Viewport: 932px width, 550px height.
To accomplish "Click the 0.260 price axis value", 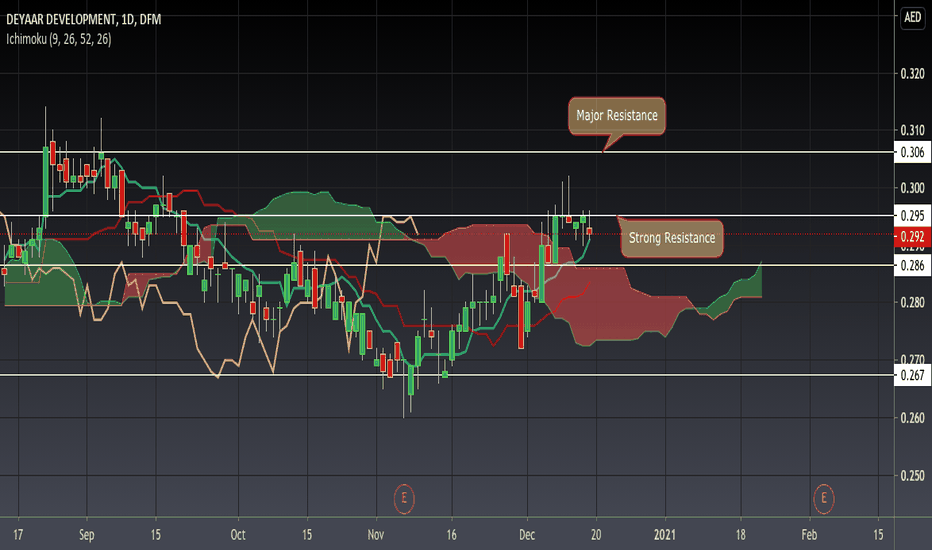I will 912,418.
